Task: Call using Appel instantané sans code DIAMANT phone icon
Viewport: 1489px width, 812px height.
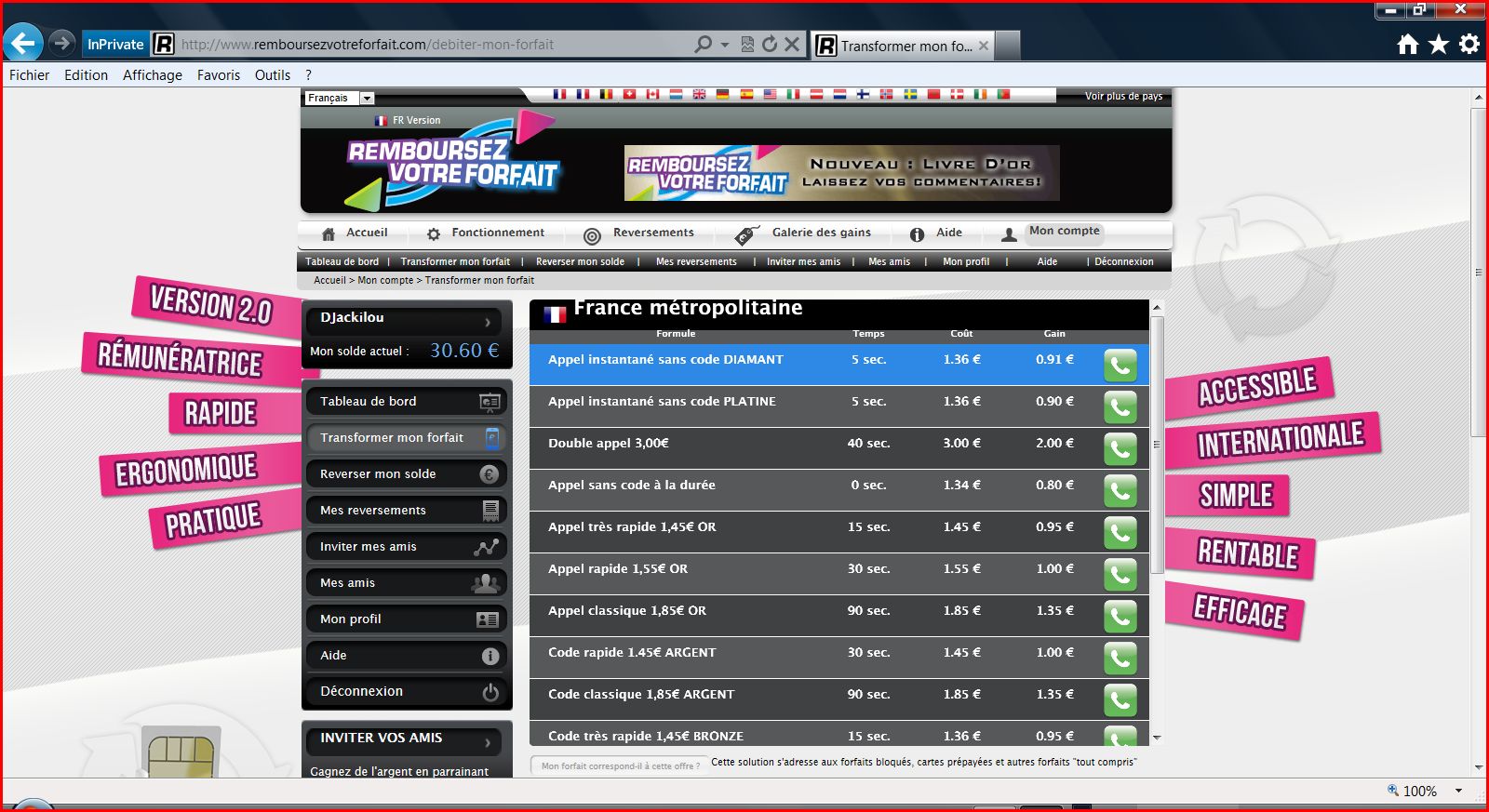Action: pos(1120,366)
